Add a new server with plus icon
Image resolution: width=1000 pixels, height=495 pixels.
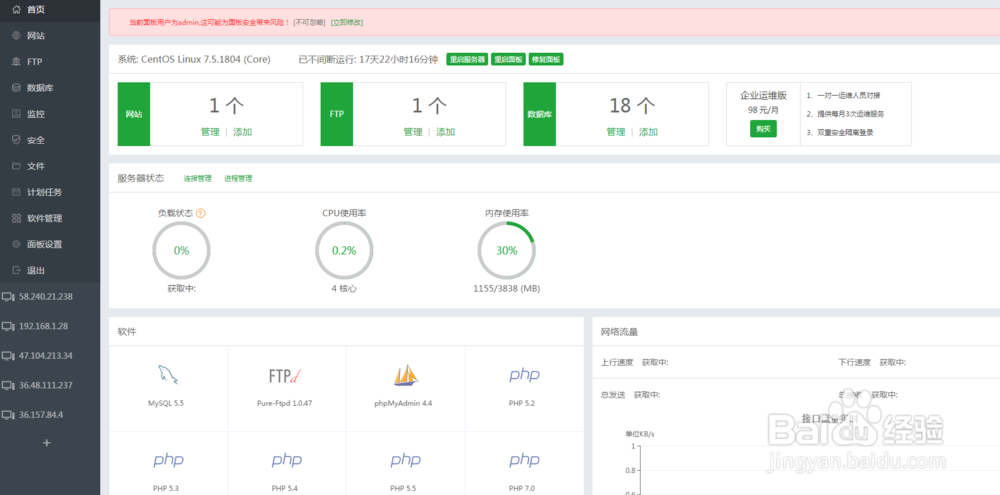47,443
